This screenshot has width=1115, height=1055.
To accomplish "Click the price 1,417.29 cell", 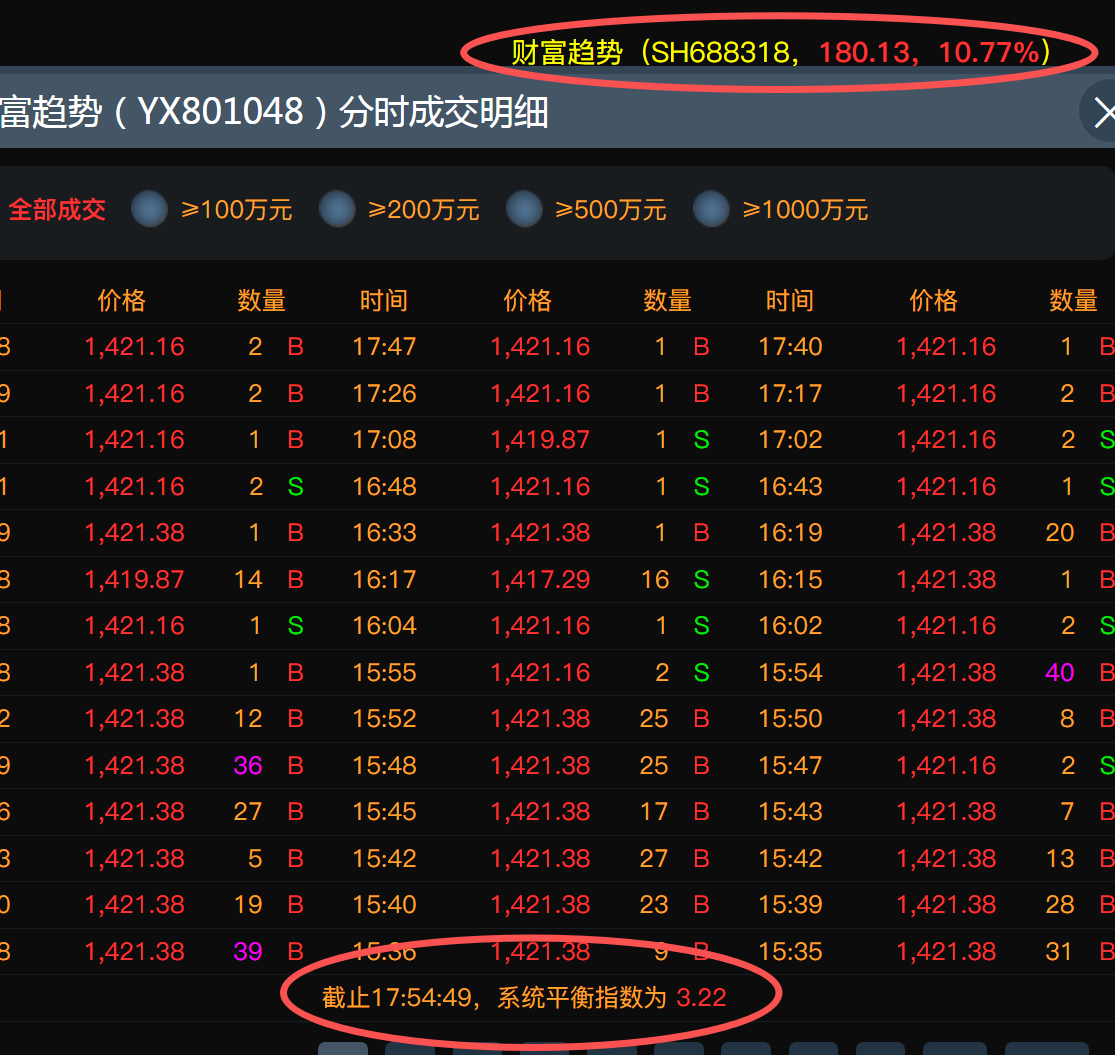I will point(540,579).
